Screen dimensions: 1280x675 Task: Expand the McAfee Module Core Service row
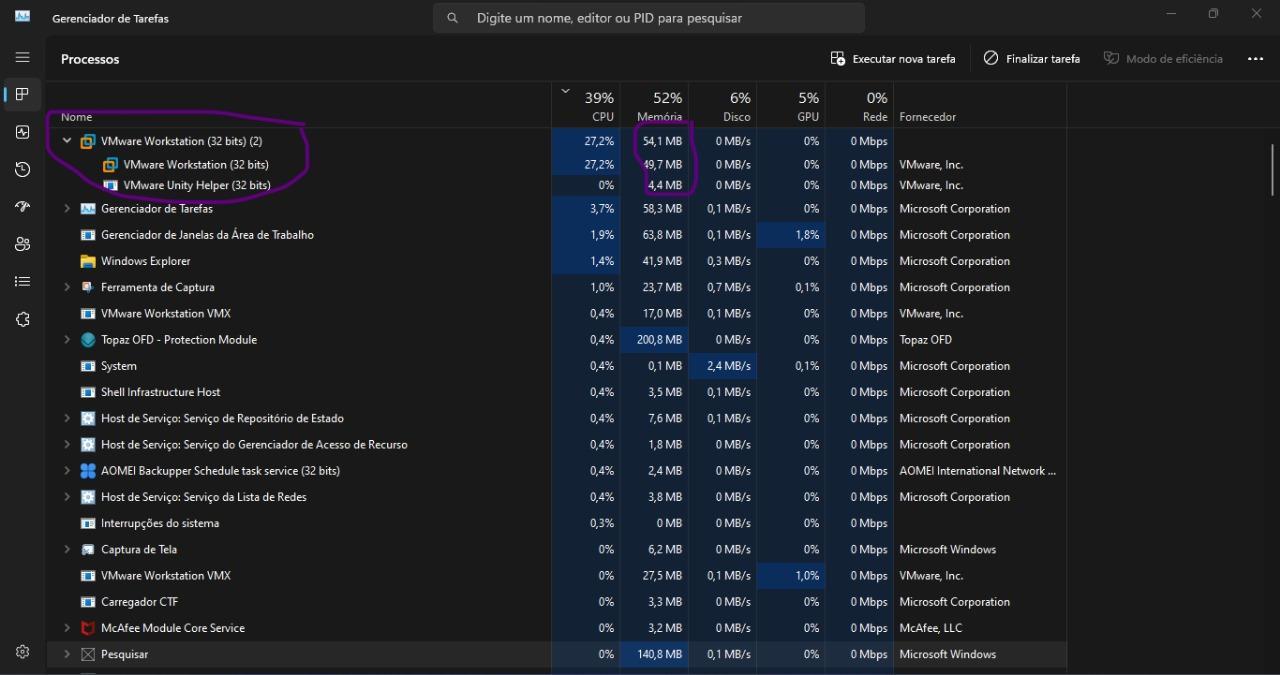click(67, 628)
